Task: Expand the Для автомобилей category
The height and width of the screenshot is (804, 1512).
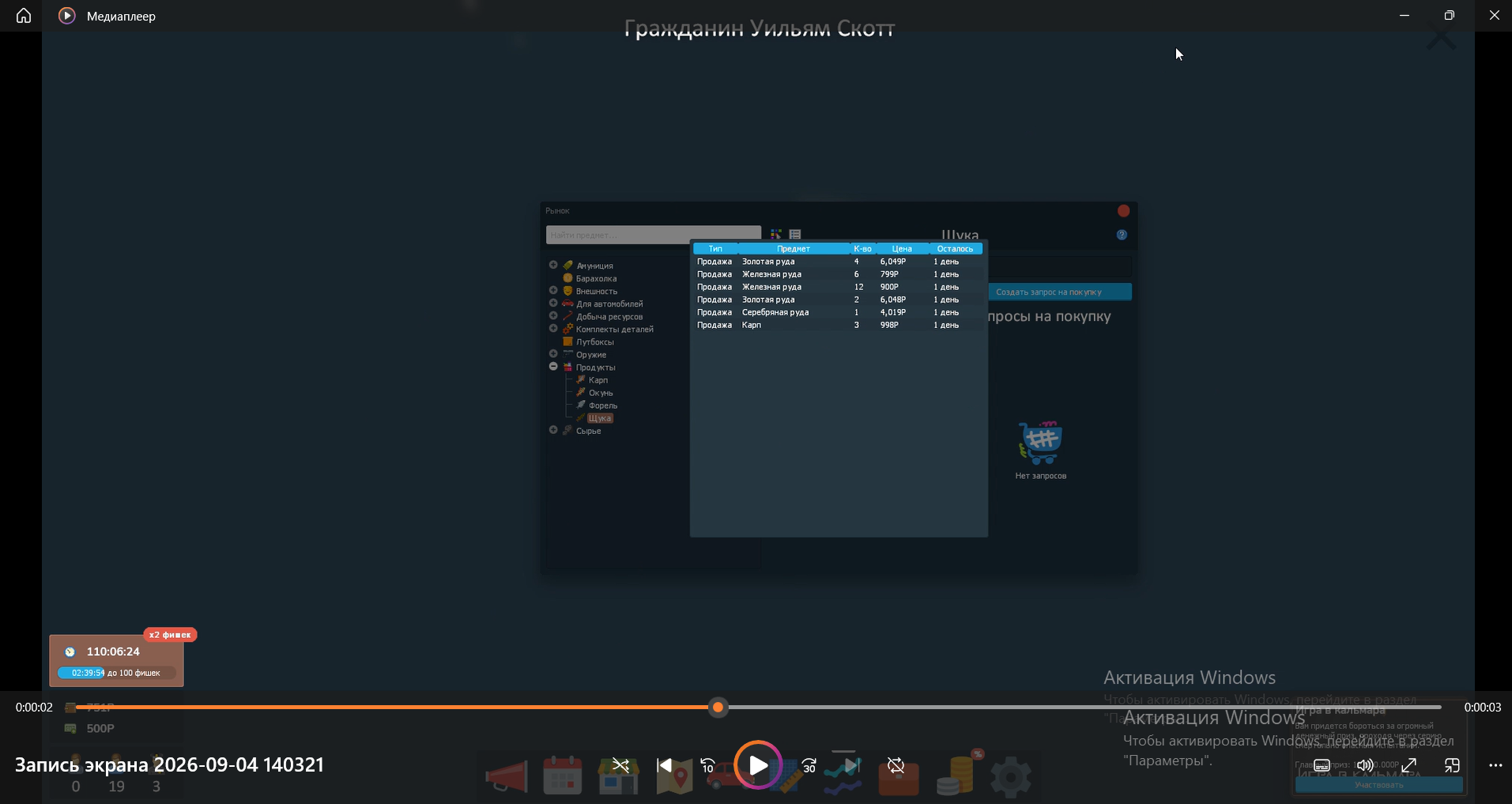Action: (x=553, y=303)
